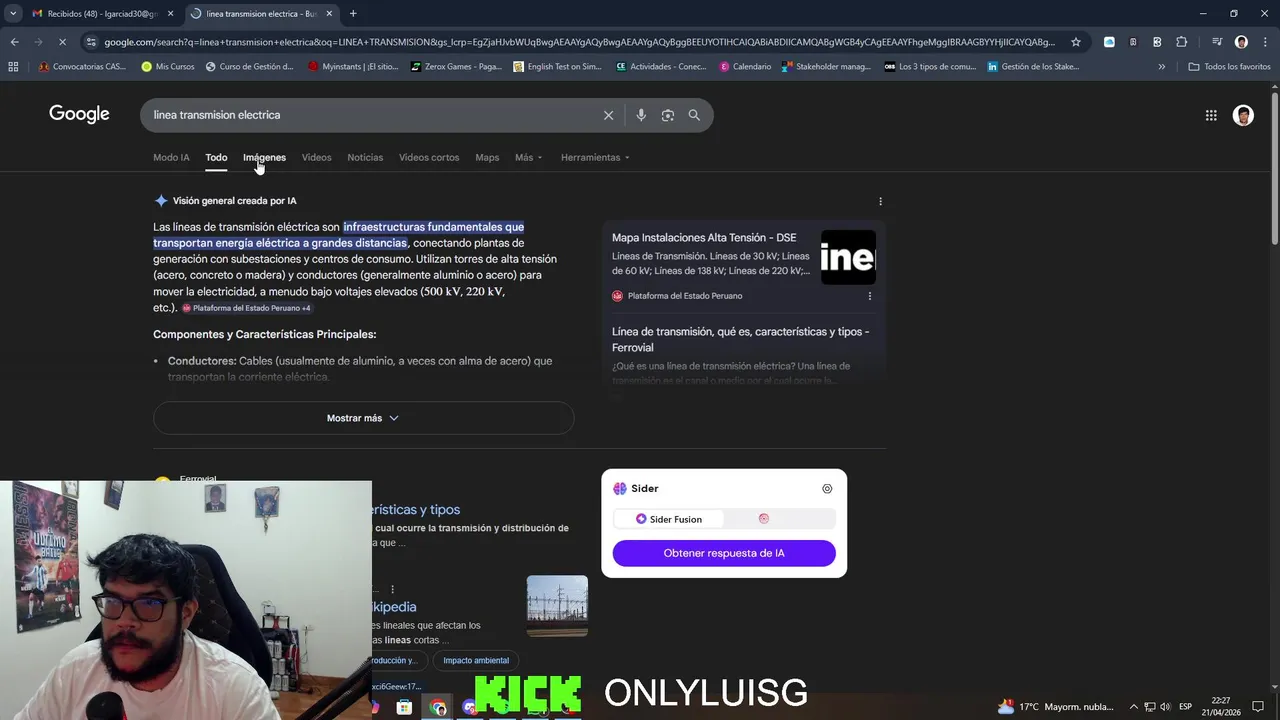Open the taskbar volume icon
Image resolution: width=1280 pixels, height=720 pixels.
tap(1165, 707)
